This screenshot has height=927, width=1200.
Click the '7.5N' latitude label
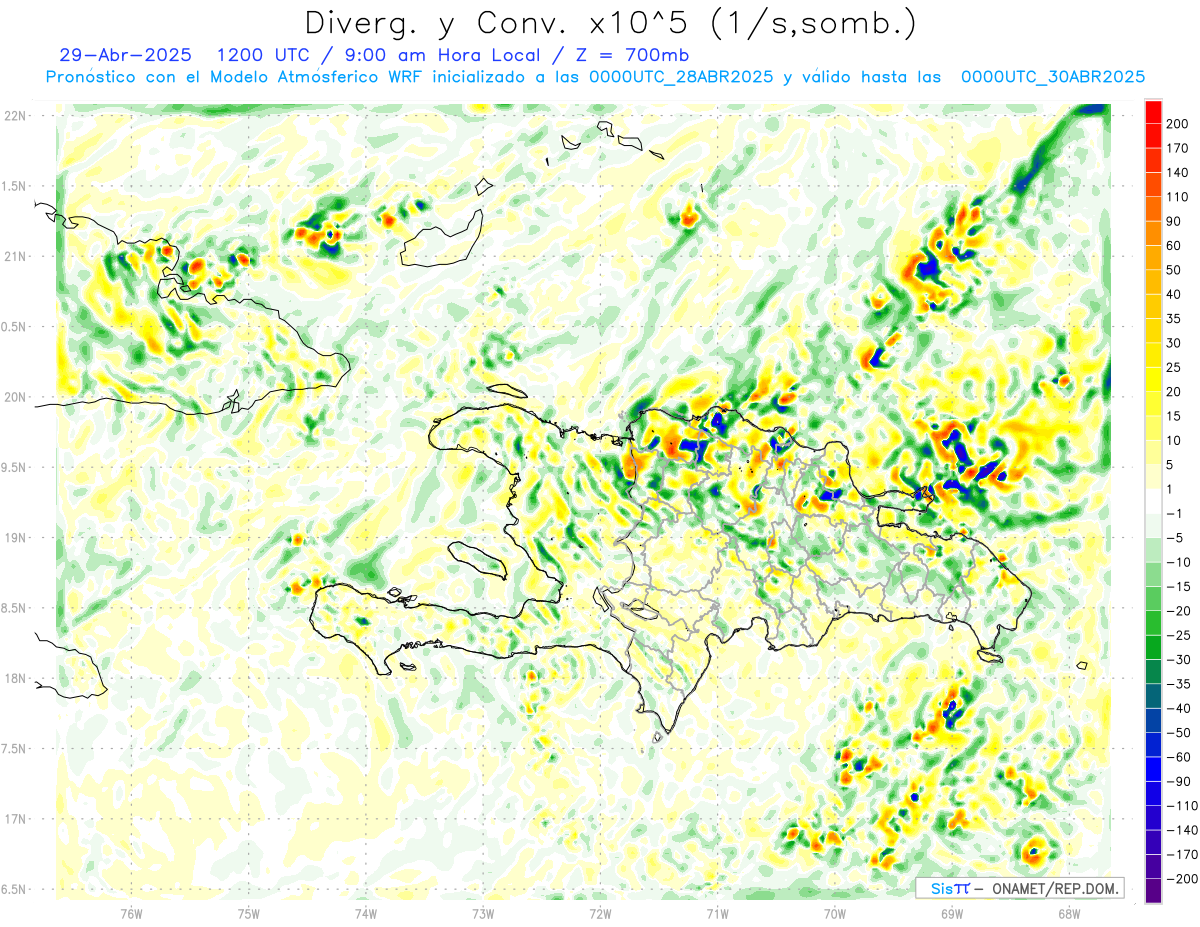tap(15, 748)
